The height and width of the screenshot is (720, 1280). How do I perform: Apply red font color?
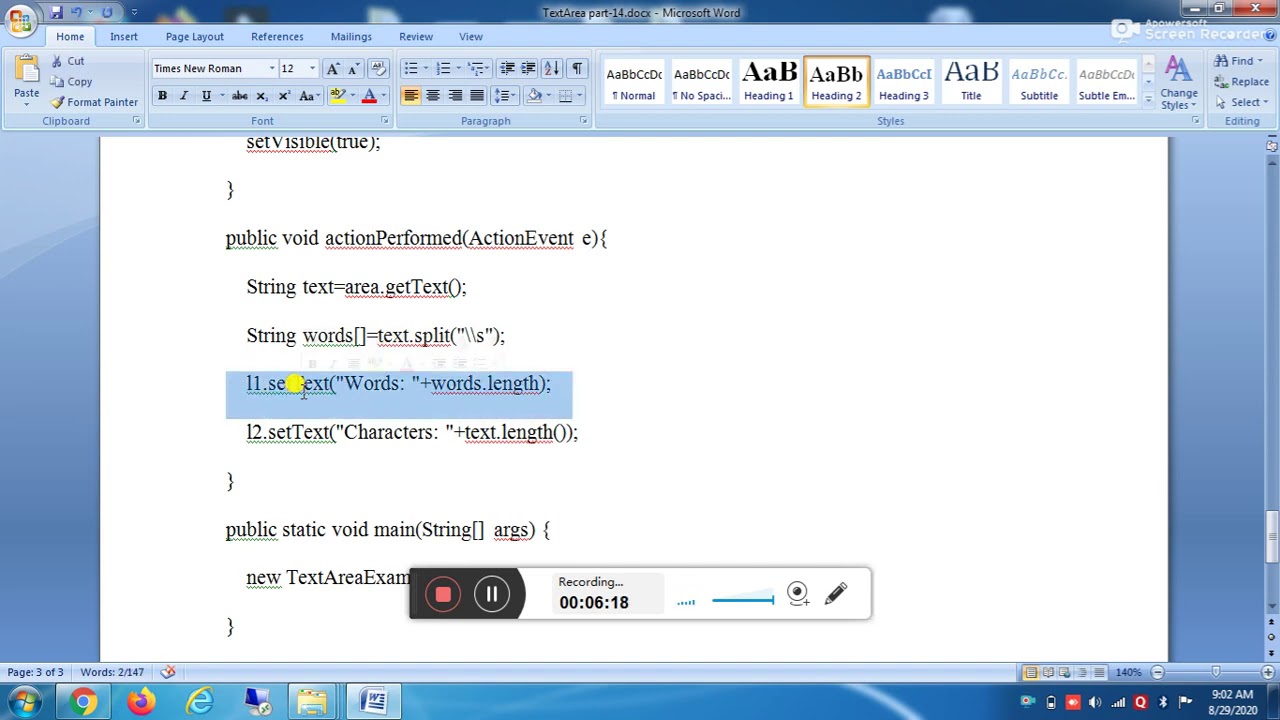click(x=368, y=96)
